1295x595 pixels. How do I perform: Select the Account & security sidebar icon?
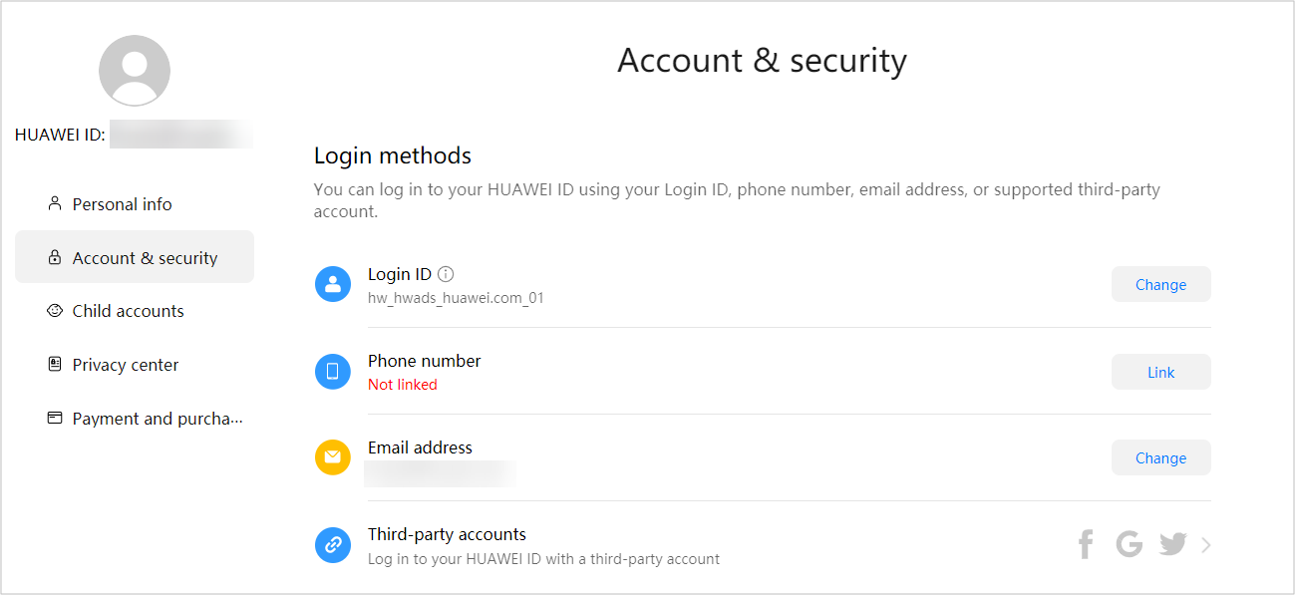pyautogui.click(x=54, y=257)
